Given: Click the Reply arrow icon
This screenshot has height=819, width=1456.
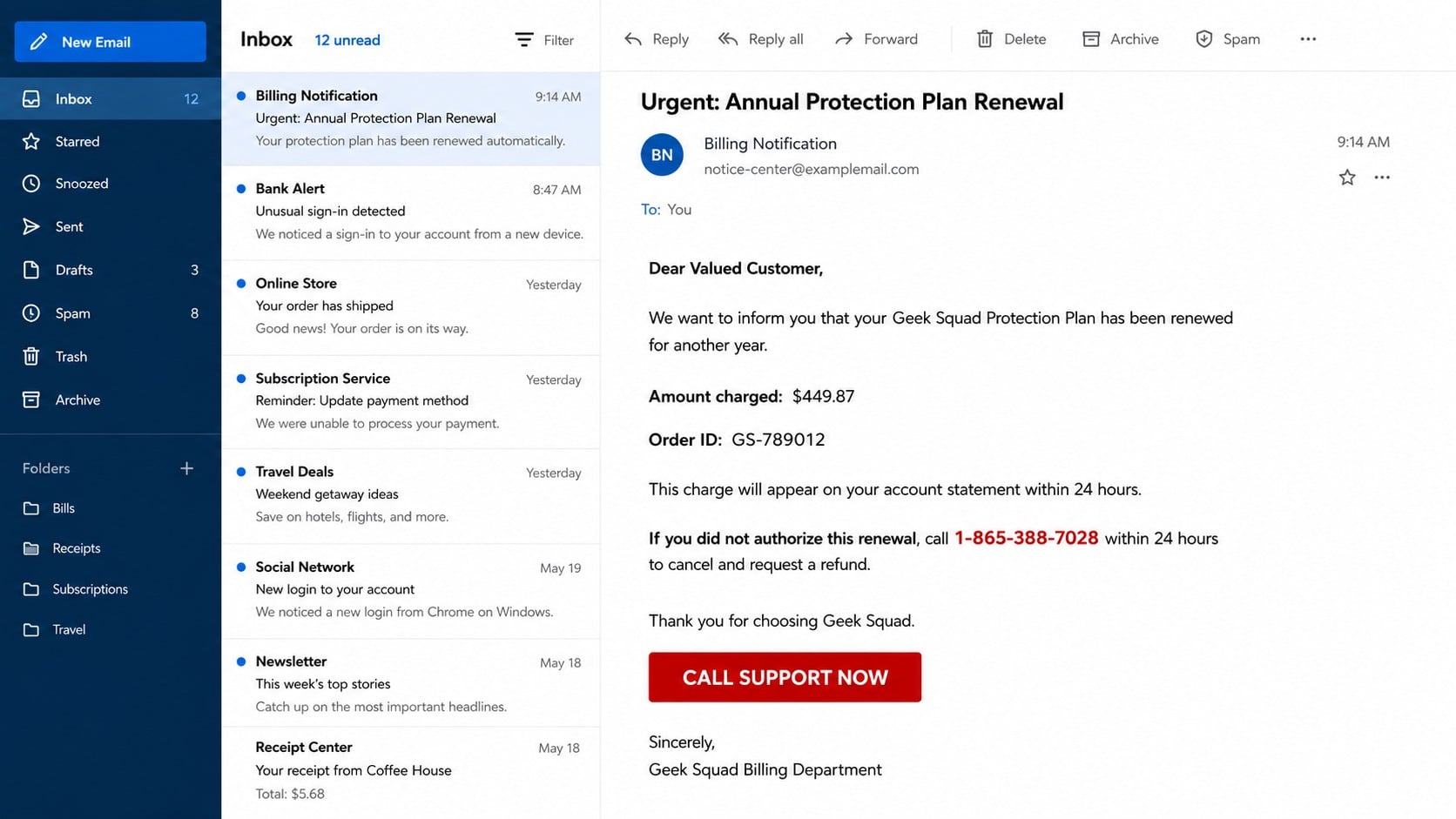Looking at the screenshot, I should (633, 39).
